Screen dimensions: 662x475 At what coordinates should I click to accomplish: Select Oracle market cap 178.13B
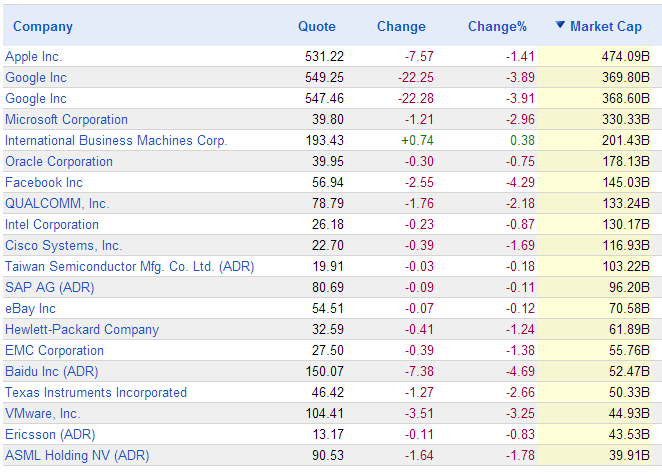coord(626,162)
